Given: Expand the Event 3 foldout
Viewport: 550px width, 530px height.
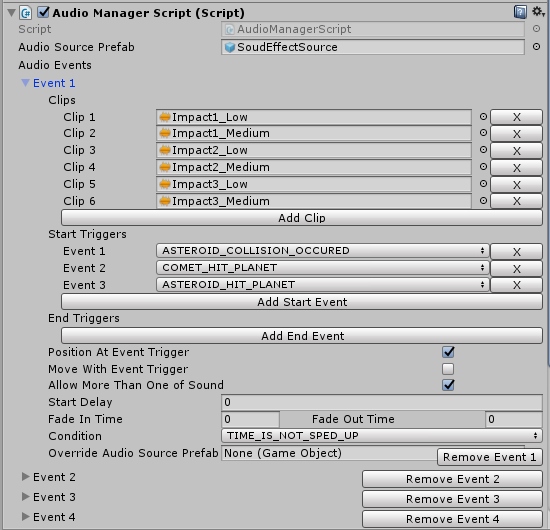Looking at the screenshot, I should click(25, 497).
